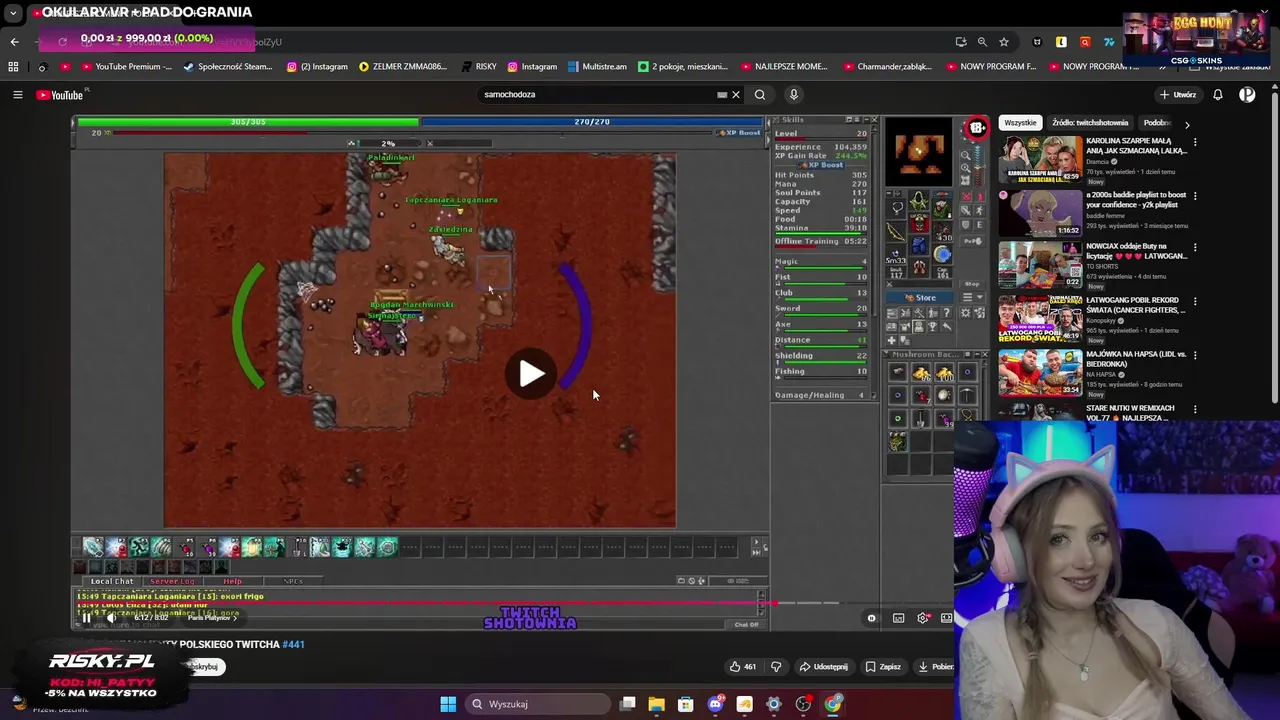Open options for STARE NUTKI W REMIXACH video
Viewport: 1280px width, 720px height.
[1195, 409]
